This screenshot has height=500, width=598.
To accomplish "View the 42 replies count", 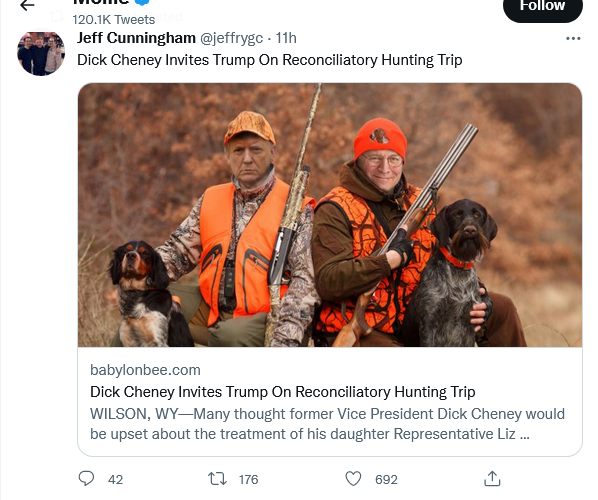I will point(115,479).
